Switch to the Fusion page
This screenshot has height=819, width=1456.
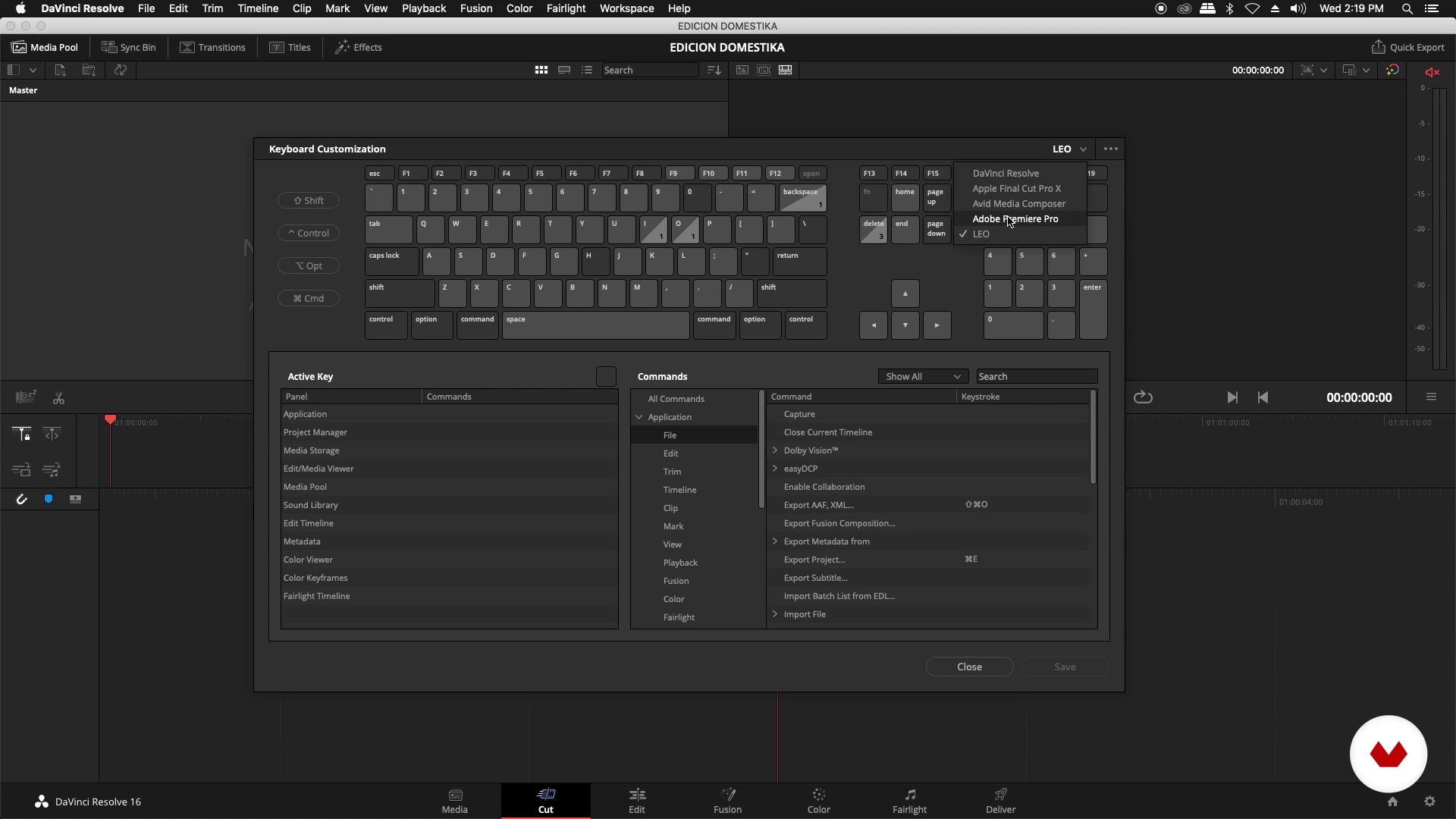728,801
